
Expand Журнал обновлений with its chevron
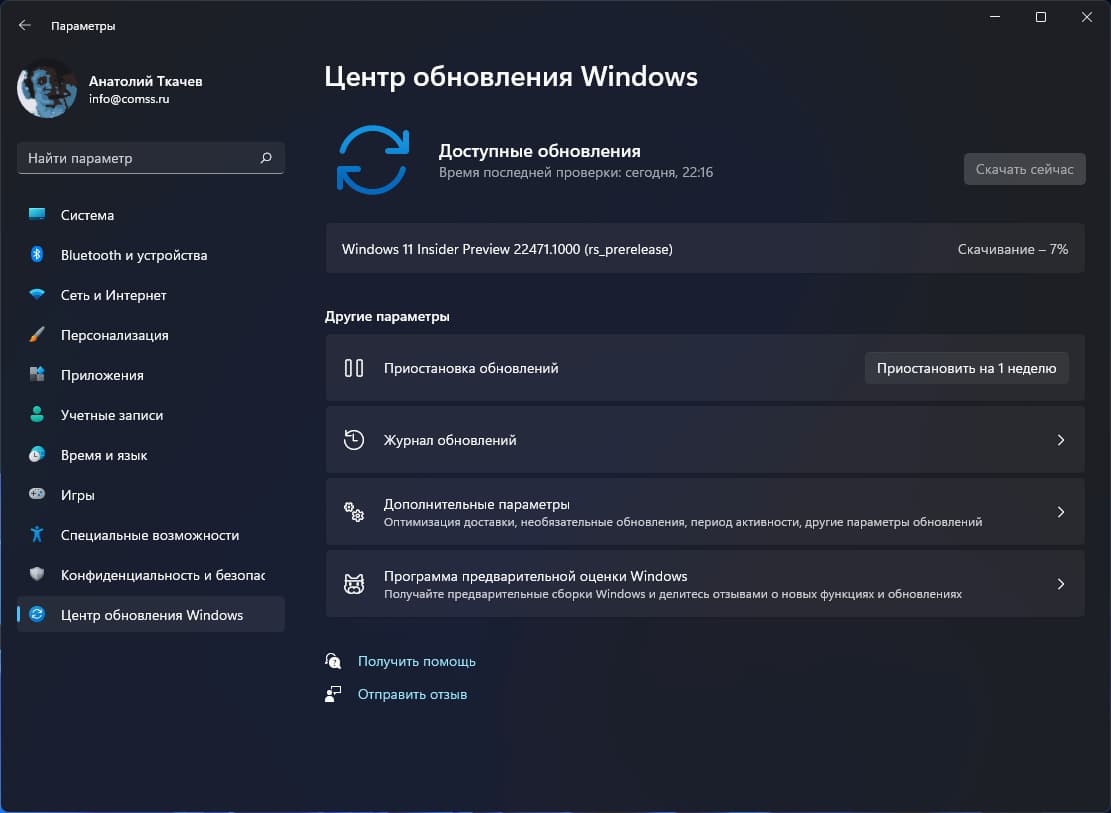(x=1061, y=439)
